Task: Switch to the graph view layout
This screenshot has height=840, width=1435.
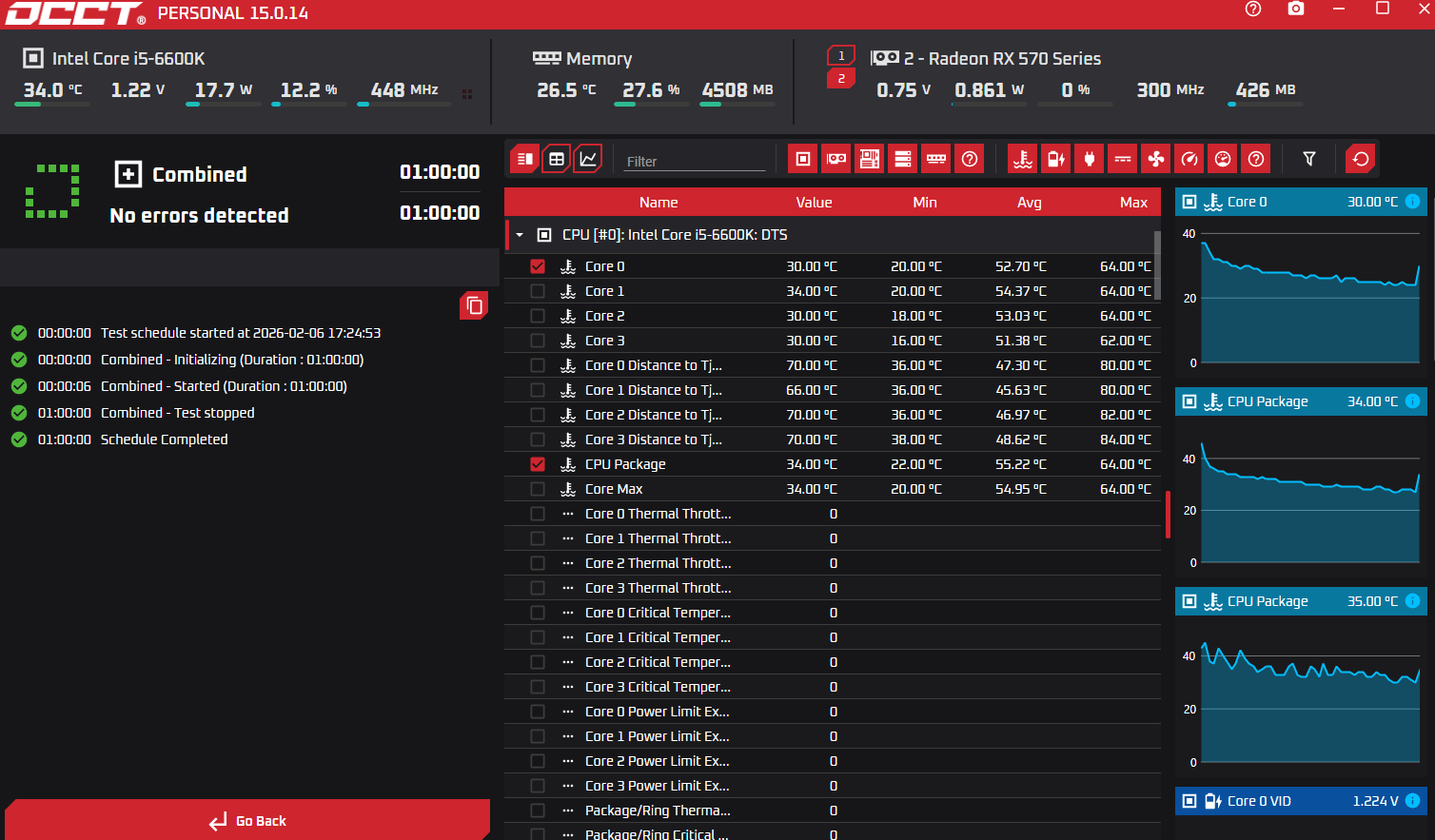Action: (589, 159)
